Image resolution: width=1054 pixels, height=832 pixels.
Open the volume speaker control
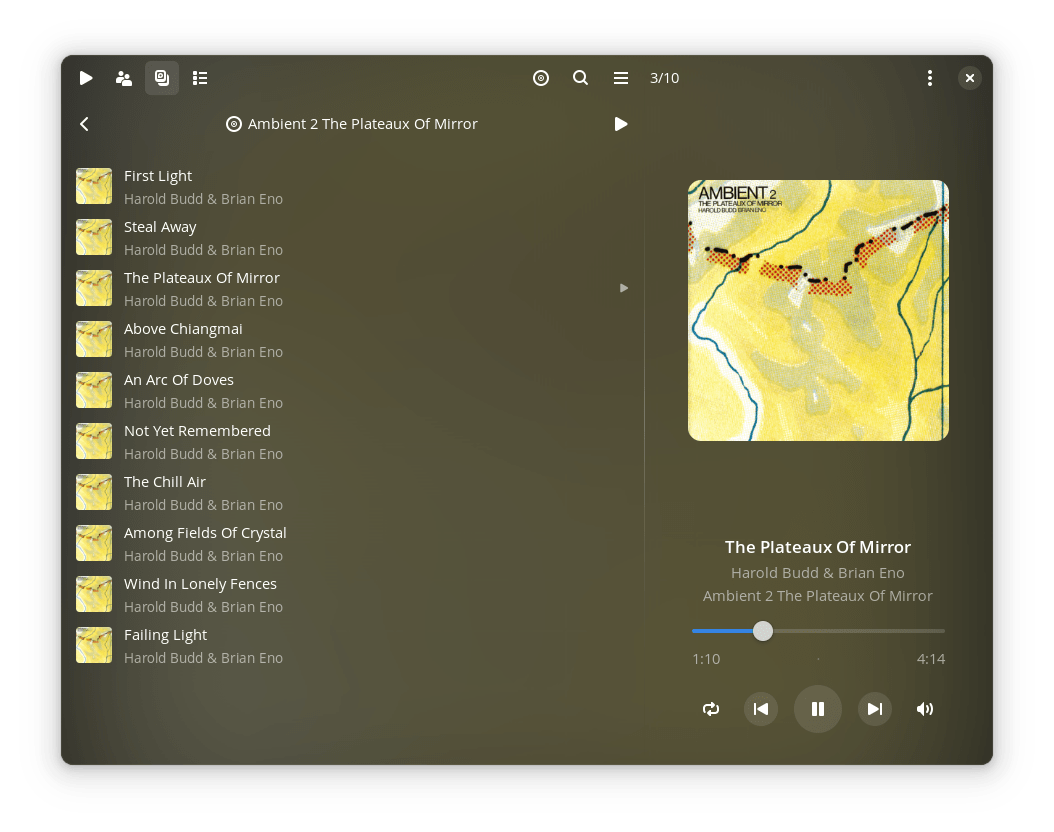[x=925, y=709]
